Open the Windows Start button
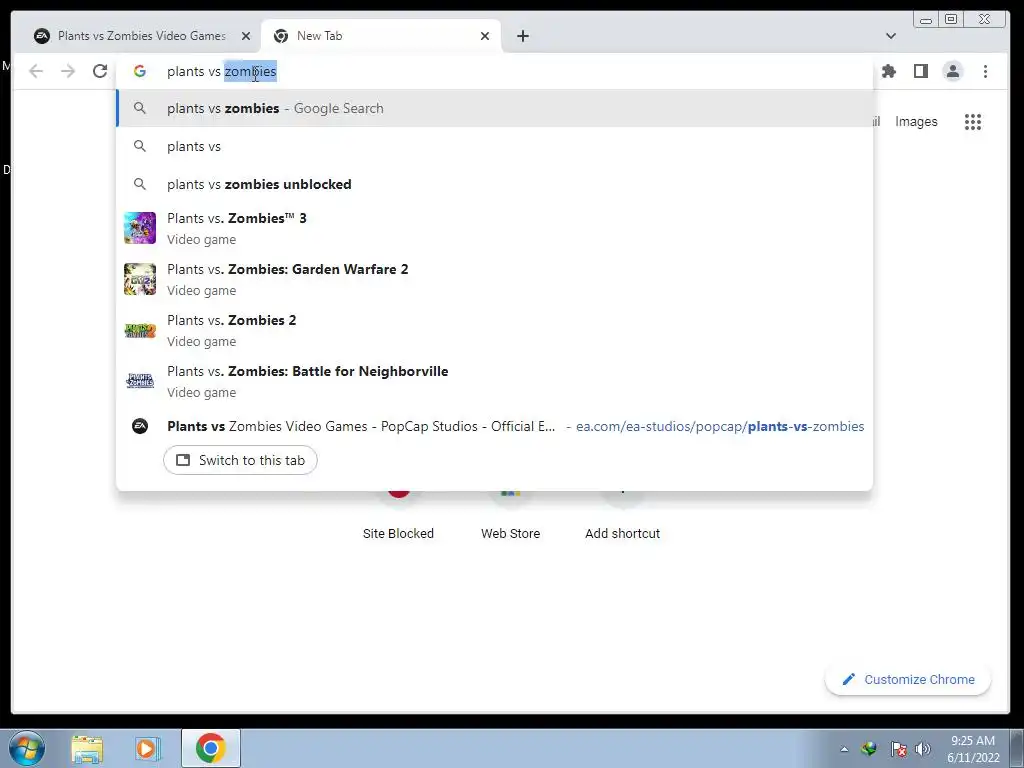 coord(27,748)
